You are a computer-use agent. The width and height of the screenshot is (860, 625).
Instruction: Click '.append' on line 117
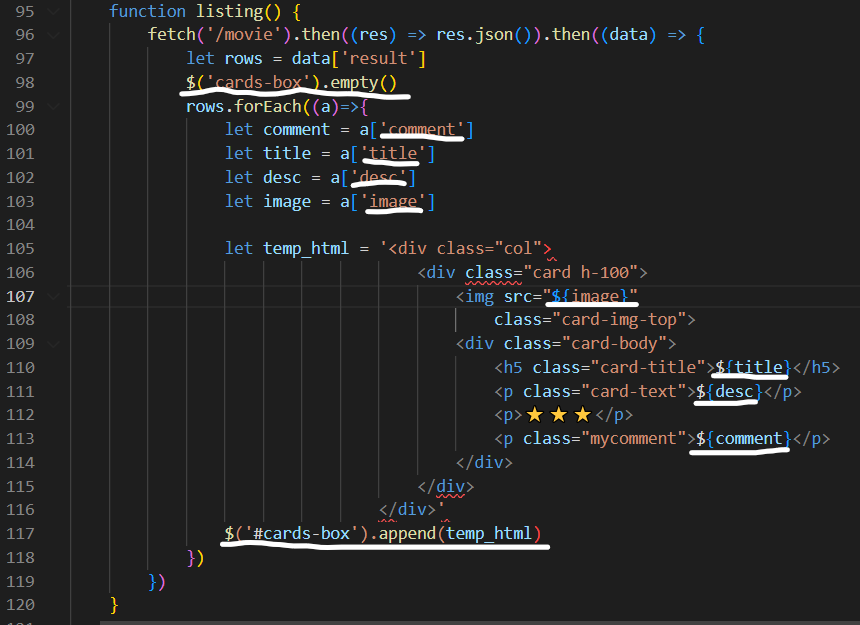tap(403, 533)
